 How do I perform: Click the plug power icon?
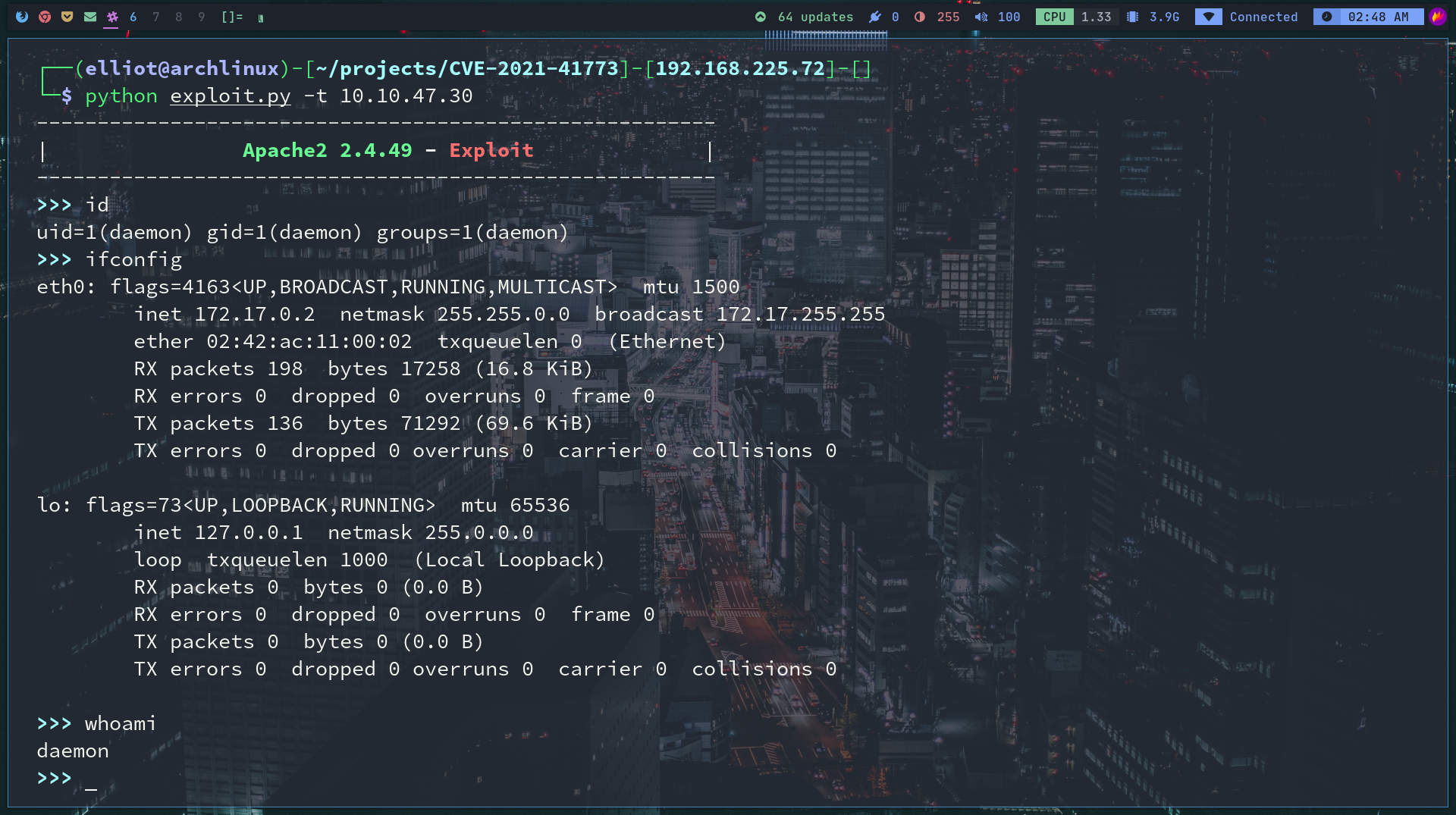pyautogui.click(x=875, y=17)
